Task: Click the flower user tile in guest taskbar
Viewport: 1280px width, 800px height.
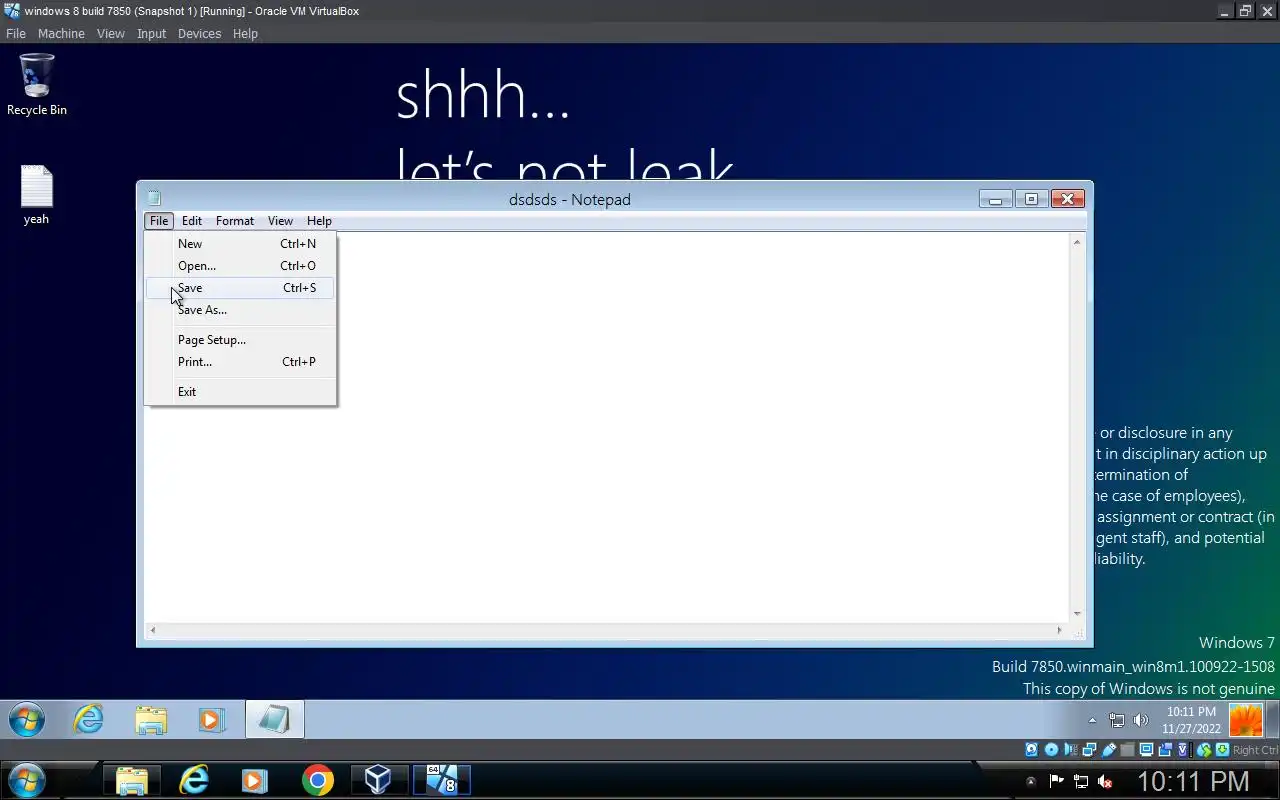Action: pos(1246,720)
